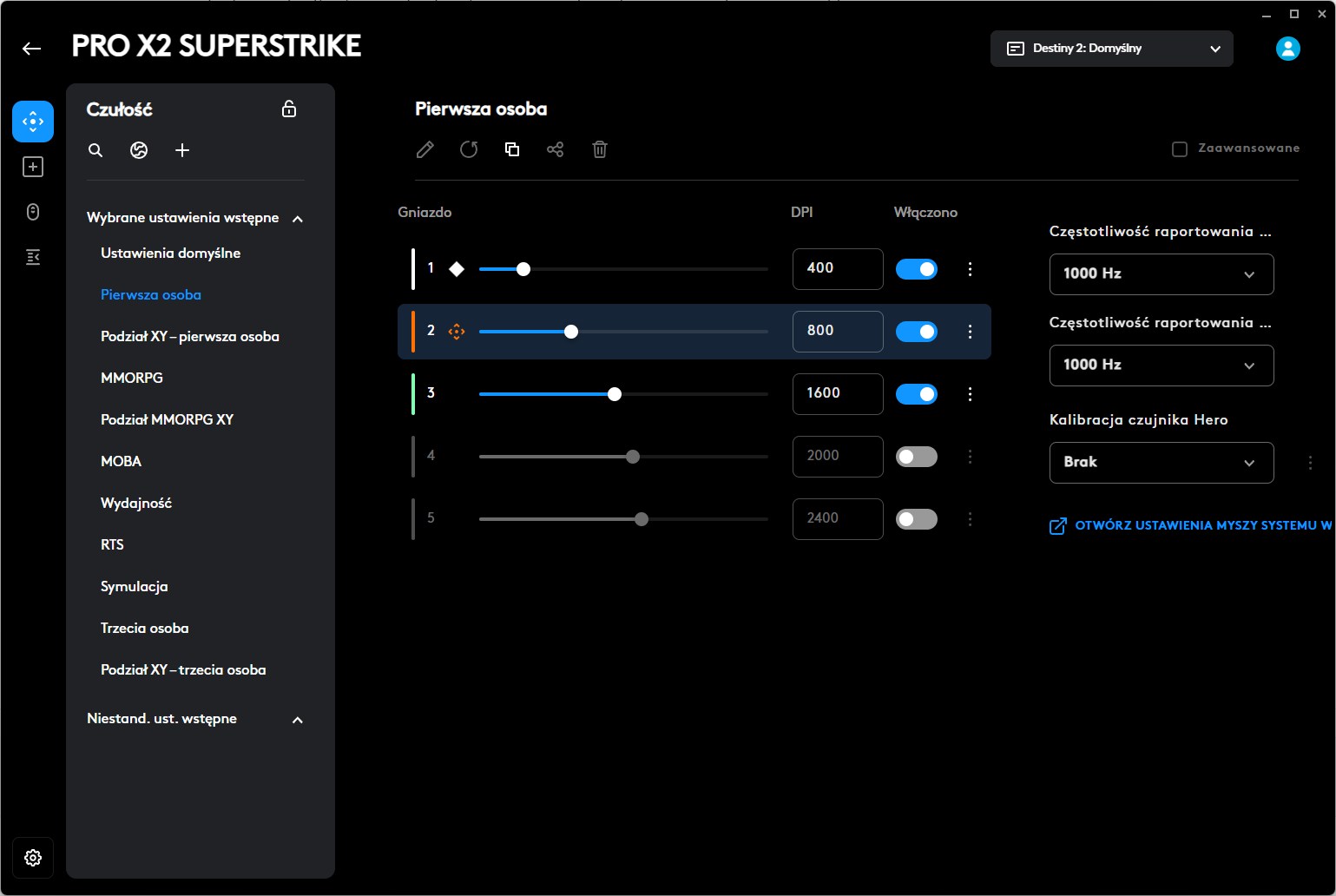
Task: Disable the DPI slot 1 toggle
Action: pos(917,269)
